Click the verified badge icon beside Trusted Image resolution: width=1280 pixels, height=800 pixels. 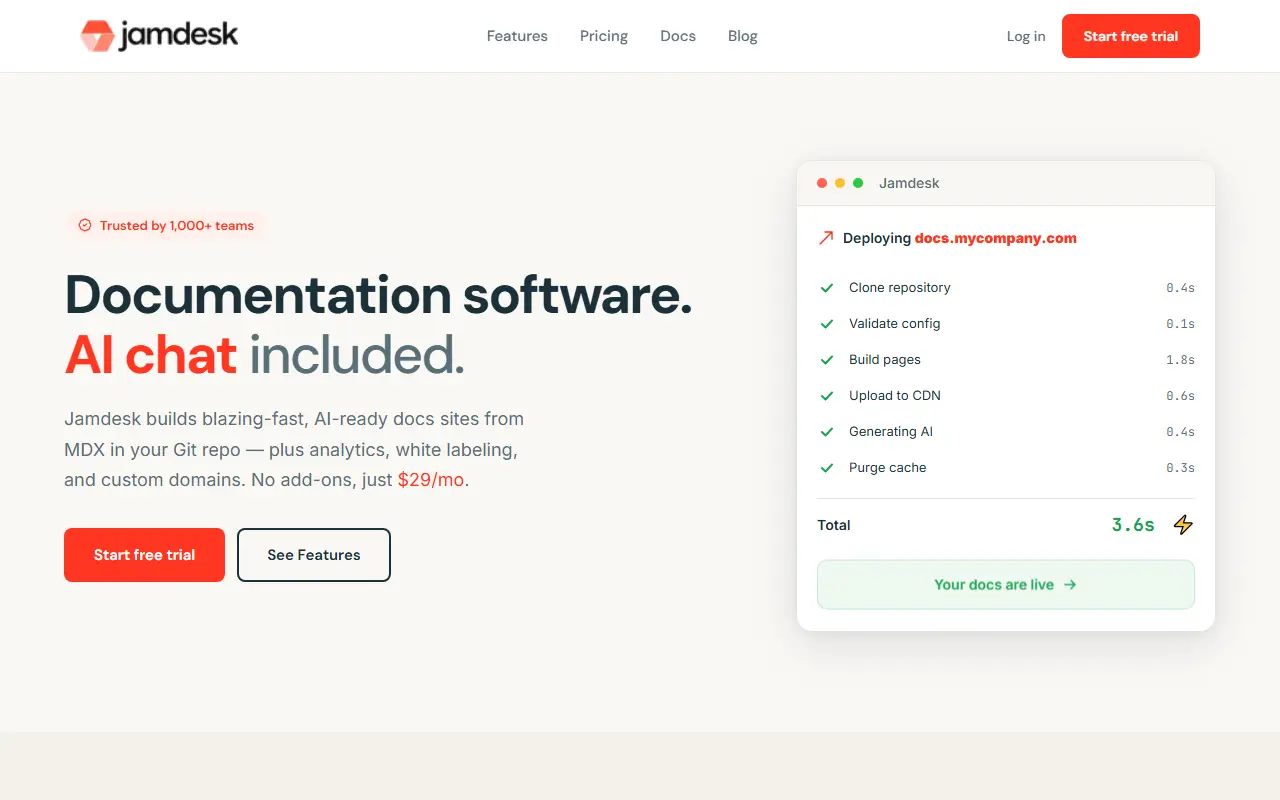85,226
